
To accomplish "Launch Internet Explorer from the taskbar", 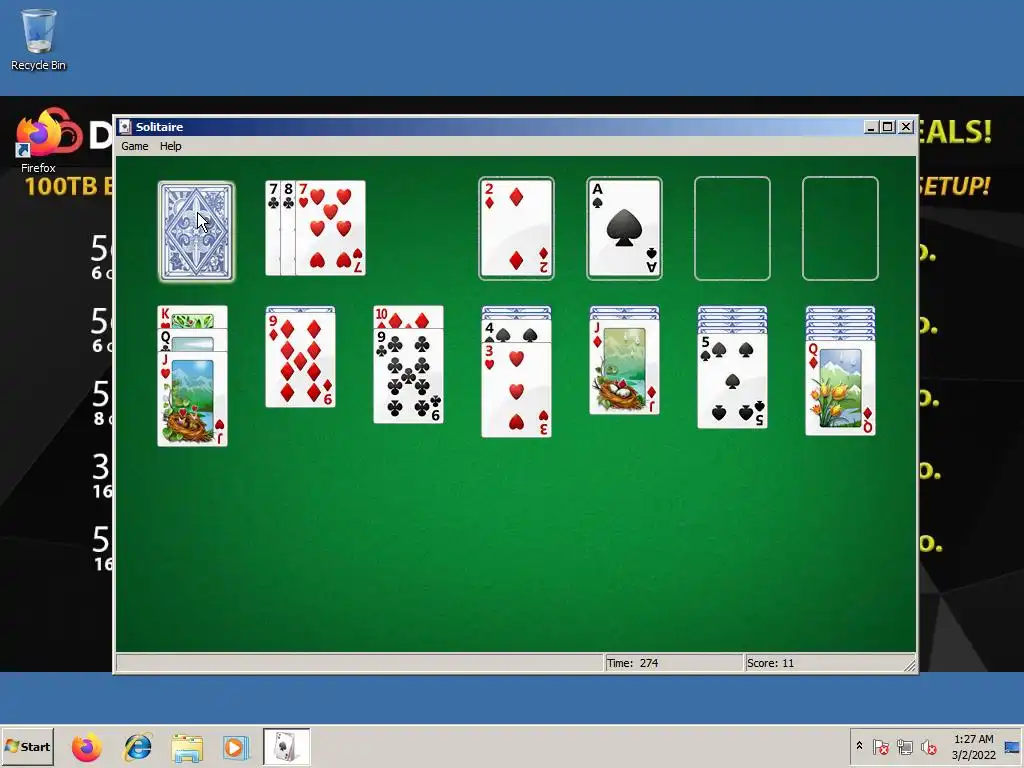I will (138, 747).
